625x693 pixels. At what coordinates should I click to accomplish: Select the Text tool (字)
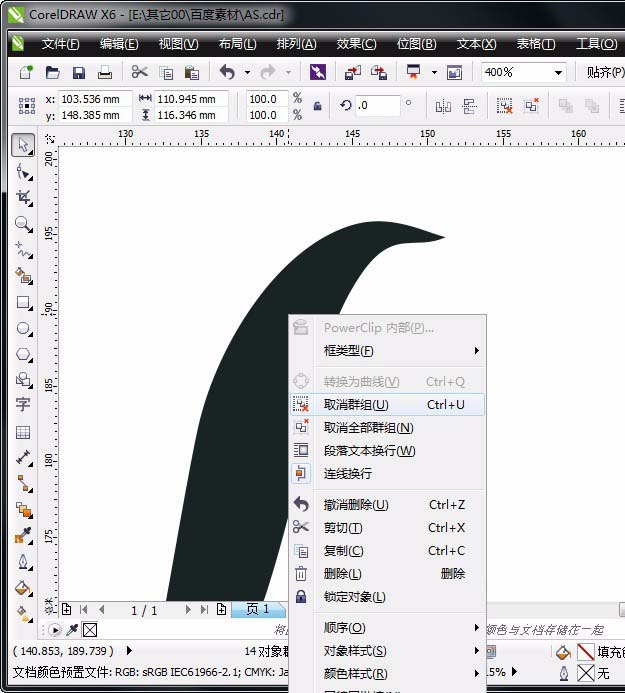(x=22, y=405)
